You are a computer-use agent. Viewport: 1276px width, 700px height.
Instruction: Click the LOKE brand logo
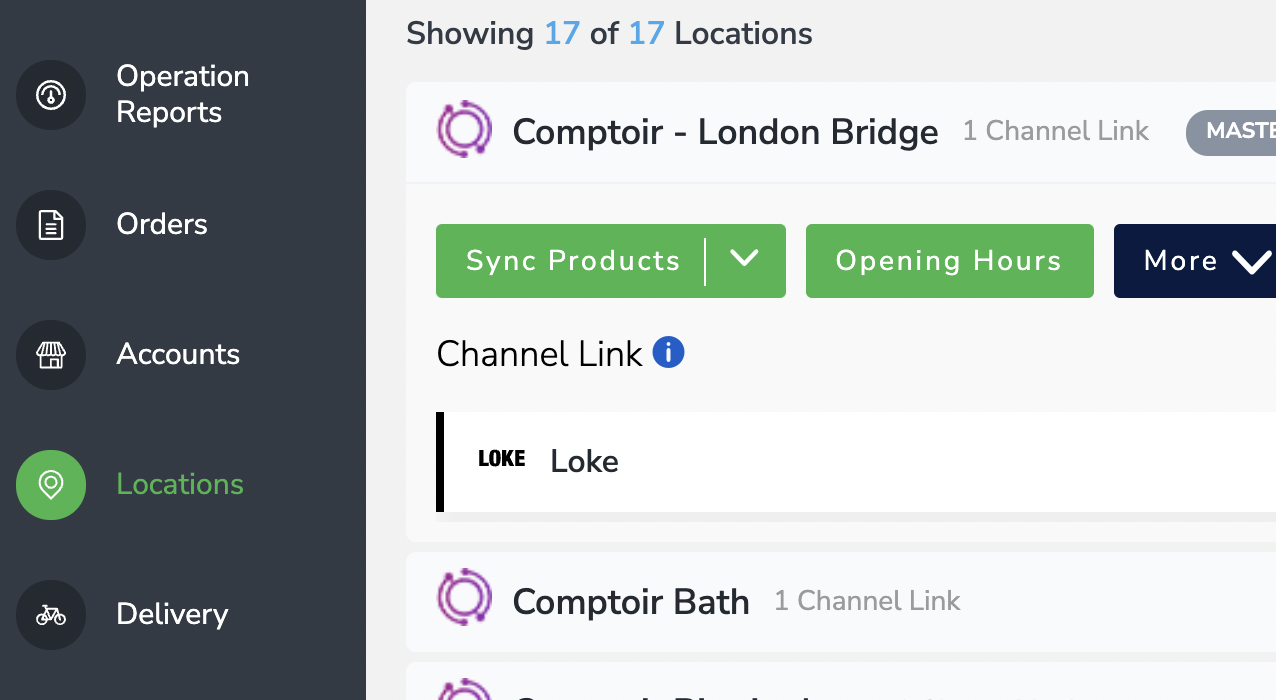point(502,459)
